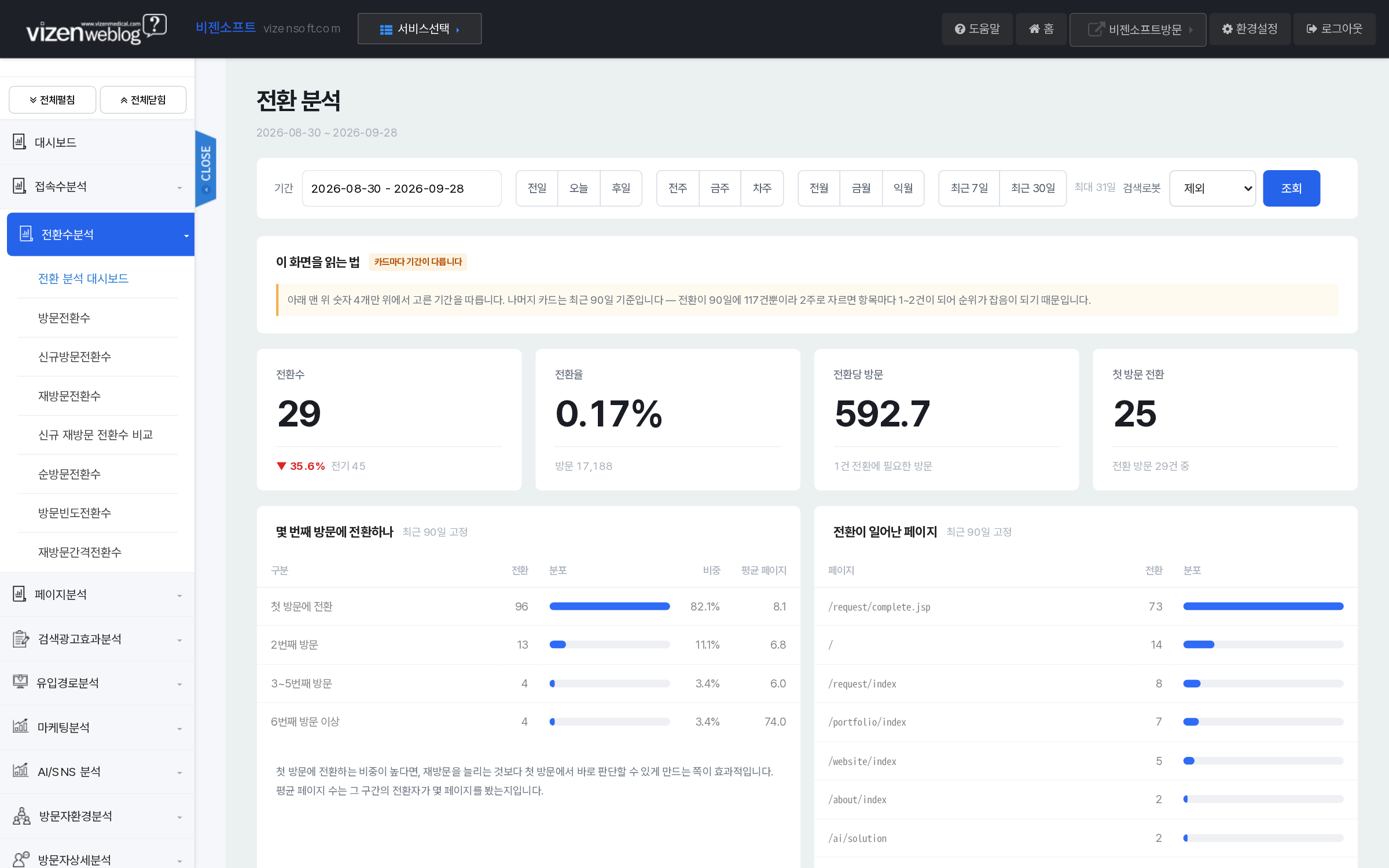This screenshot has width=1389, height=868.
Task: Click the user icon beside 방문자상세분석
Action: click(x=21, y=859)
